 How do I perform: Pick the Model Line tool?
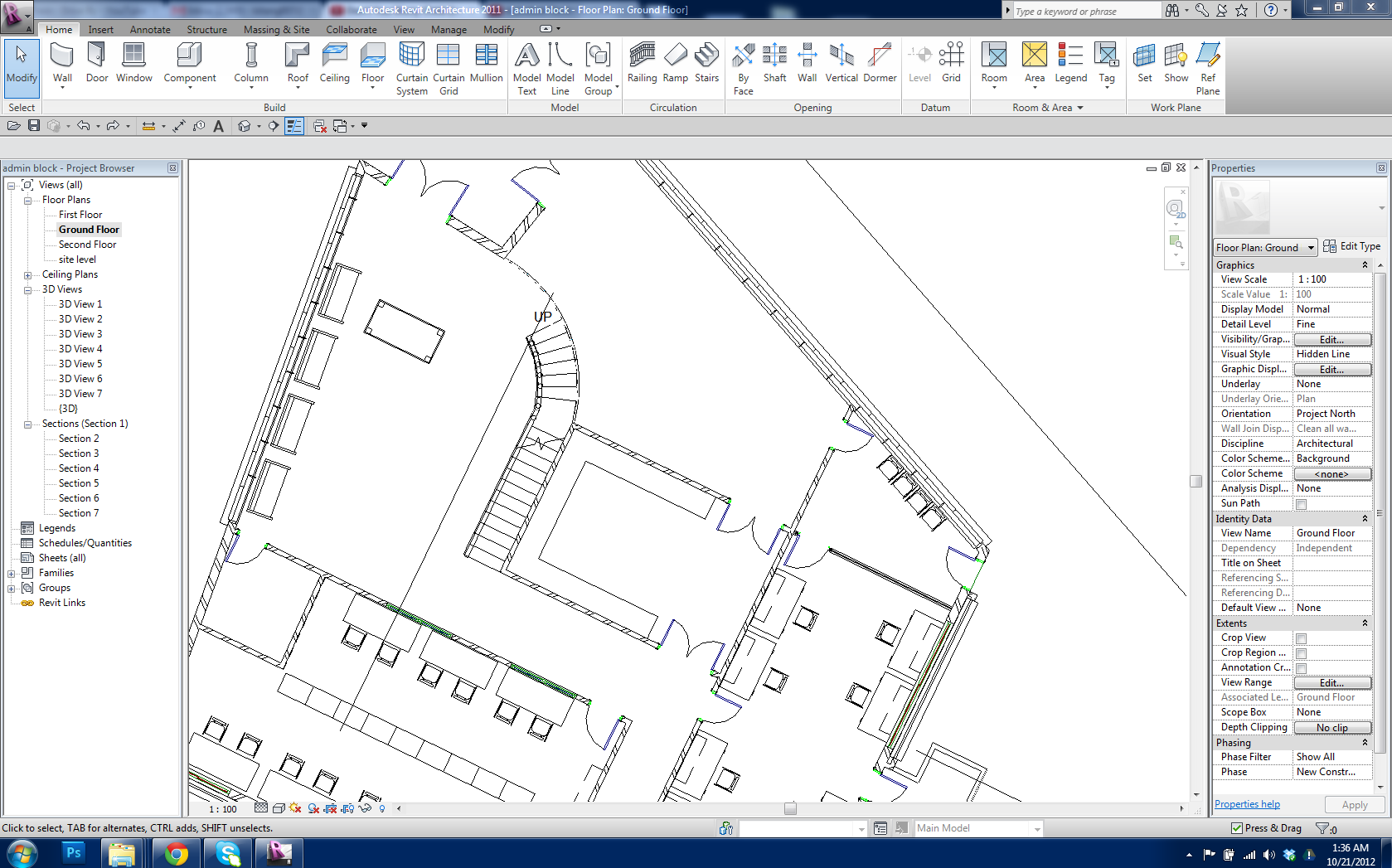tap(560, 69)
